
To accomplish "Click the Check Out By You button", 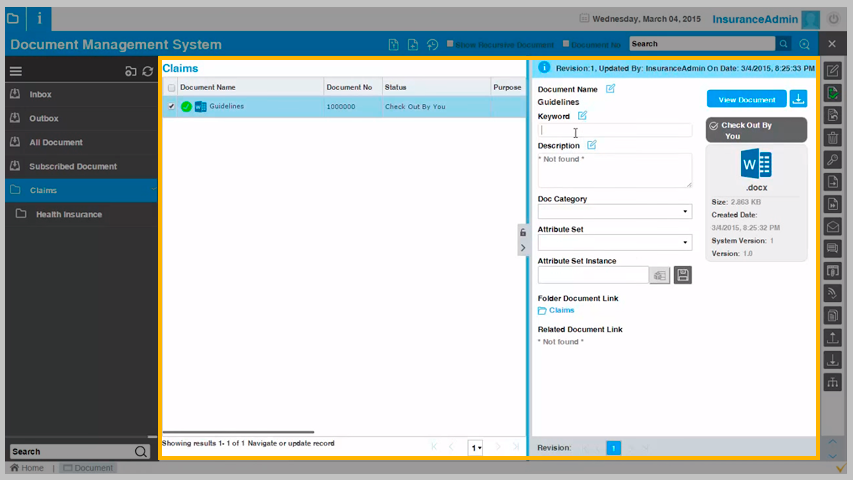I will (756, 130).
